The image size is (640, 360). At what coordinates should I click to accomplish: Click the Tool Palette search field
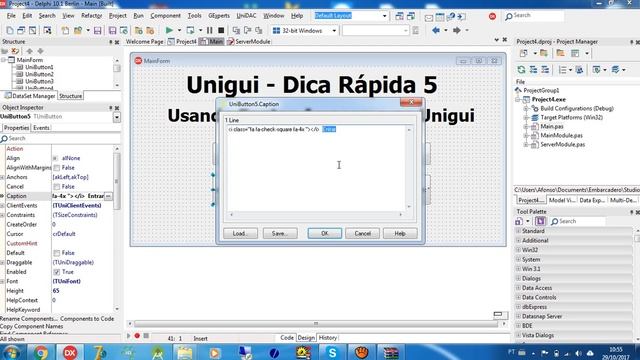(x=578, y=221)
